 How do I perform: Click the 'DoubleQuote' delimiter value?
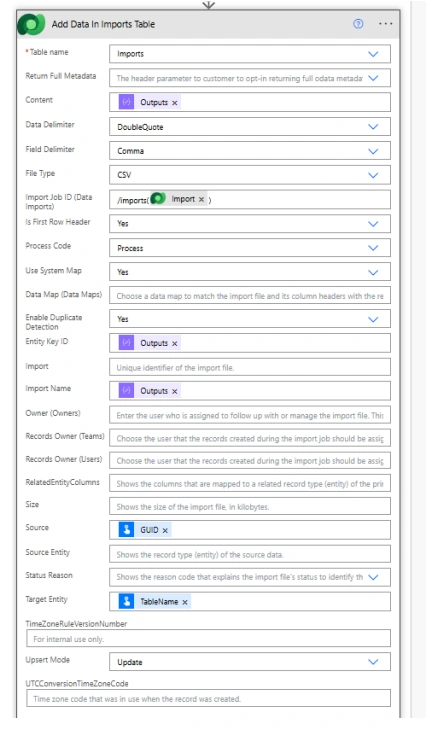pyautogui.click(x=140, y=127)
